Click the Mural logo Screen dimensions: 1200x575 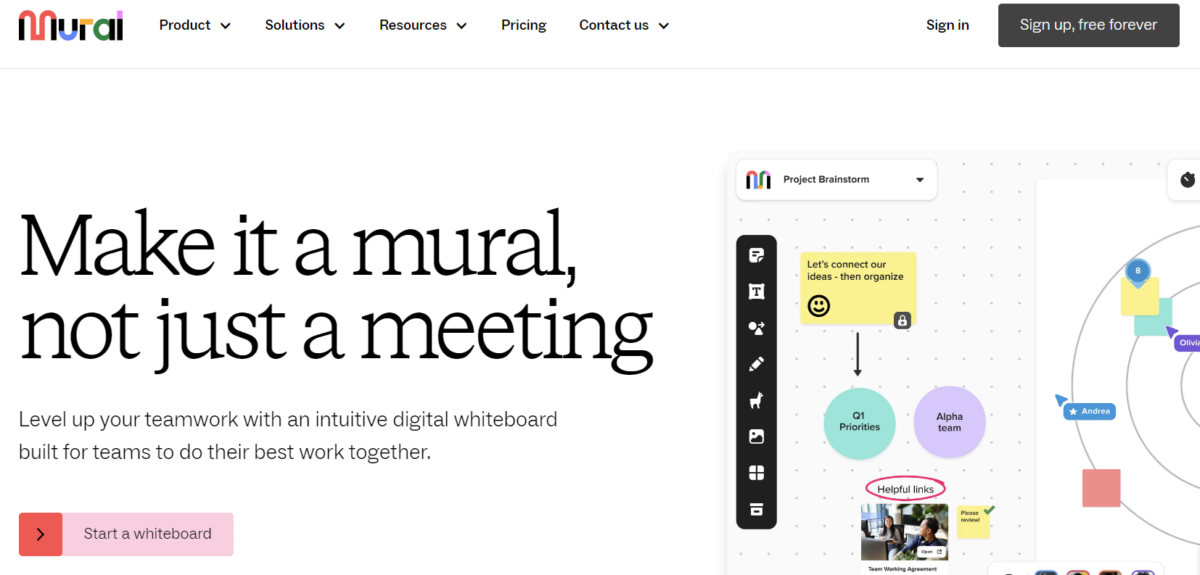coord(70,25)
